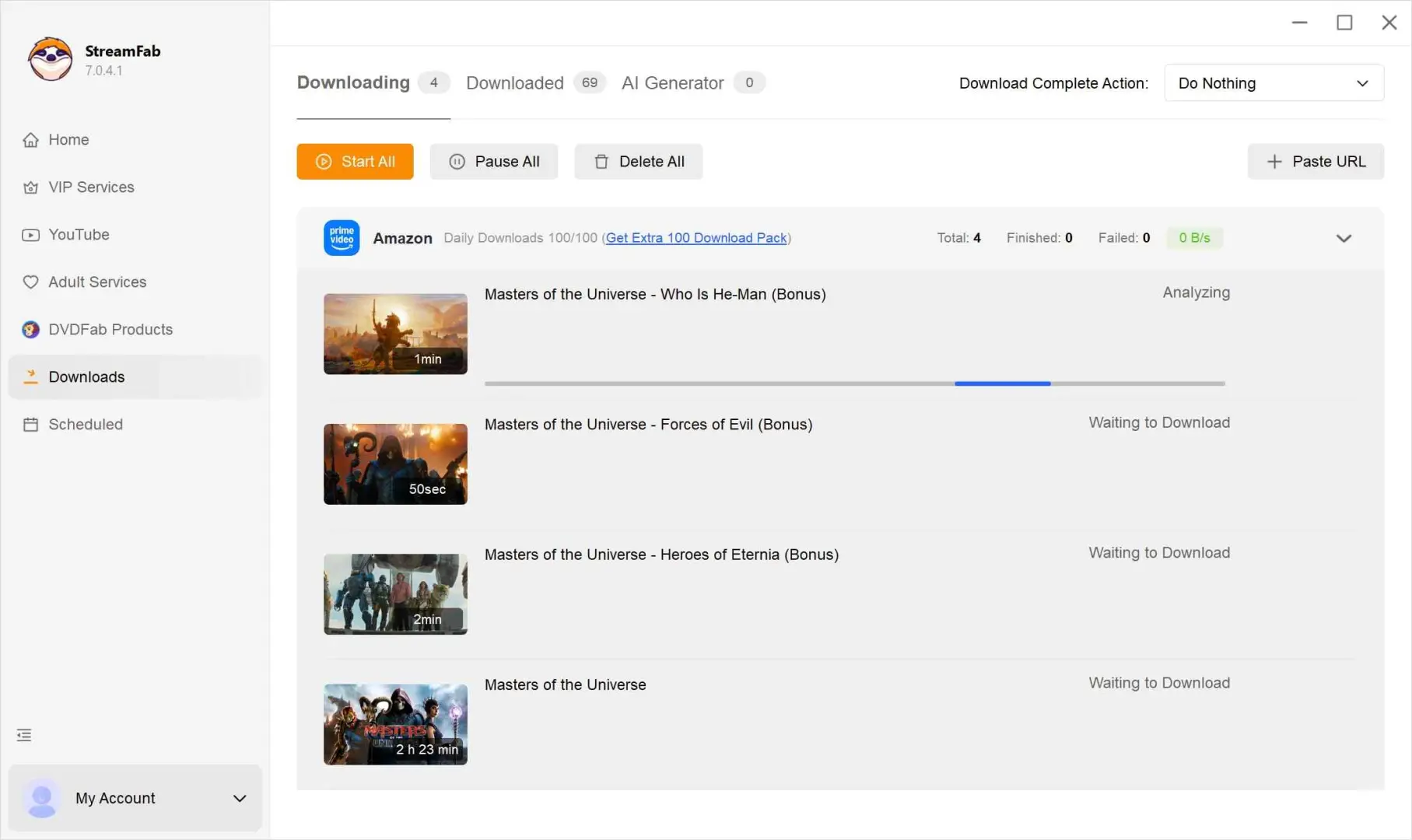The image size is (1412, 840).
Task: Click the YouTube play icon in sidebar
Action: point(30,235)
